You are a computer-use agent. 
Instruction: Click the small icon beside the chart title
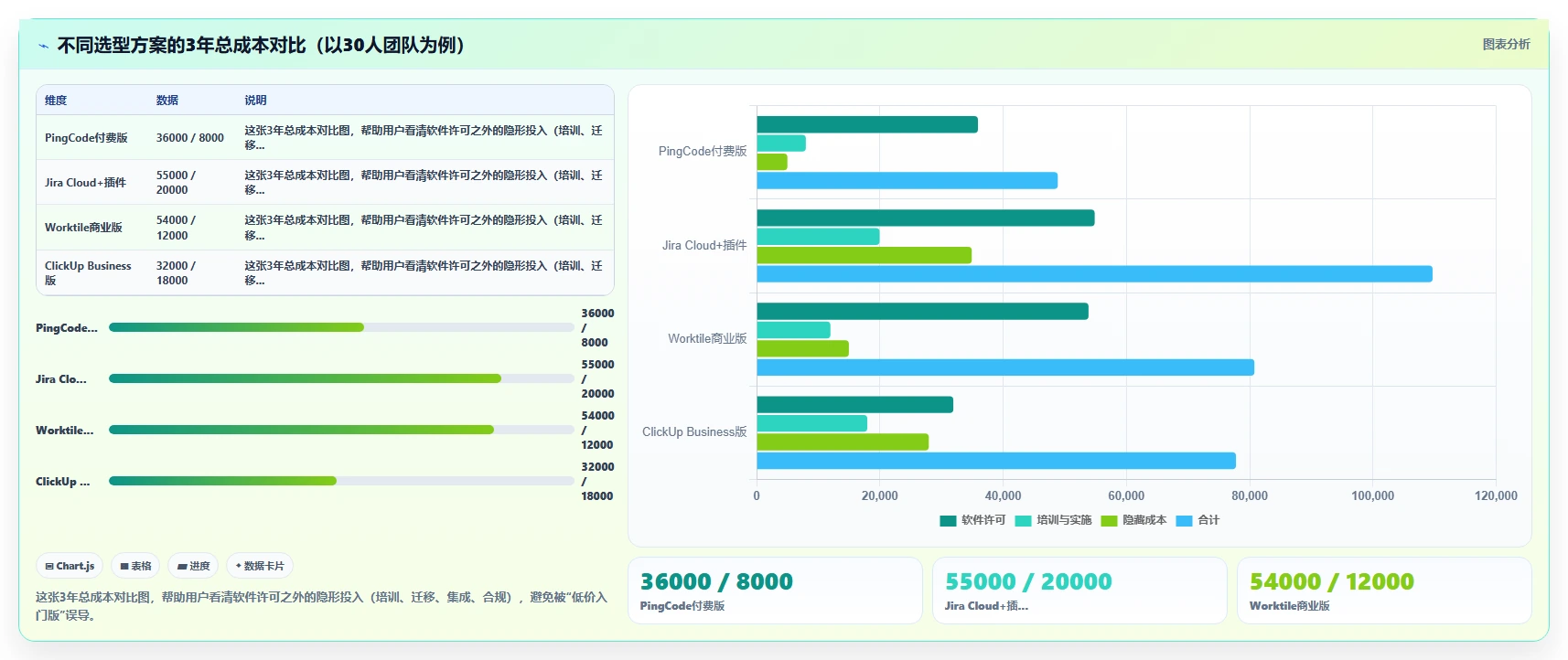coord(43,46)
